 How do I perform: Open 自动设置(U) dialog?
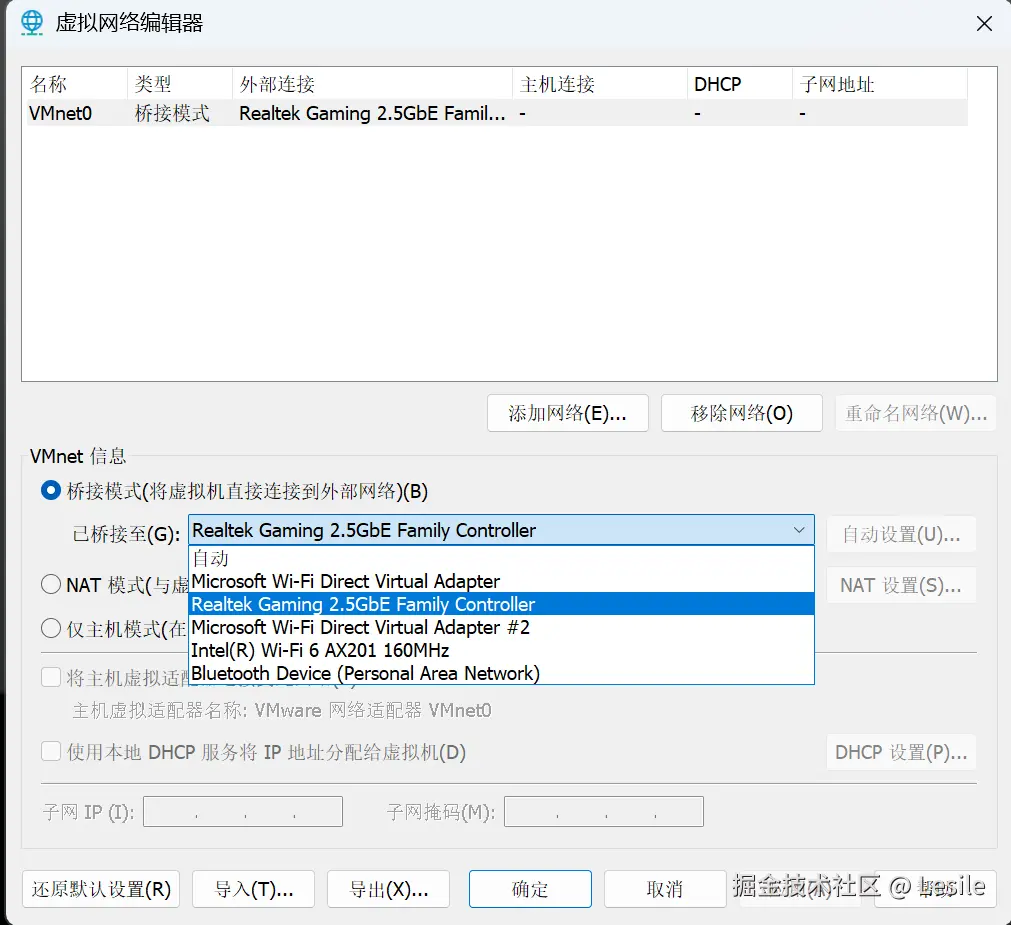pyautogui.click(x=901, y=533)
